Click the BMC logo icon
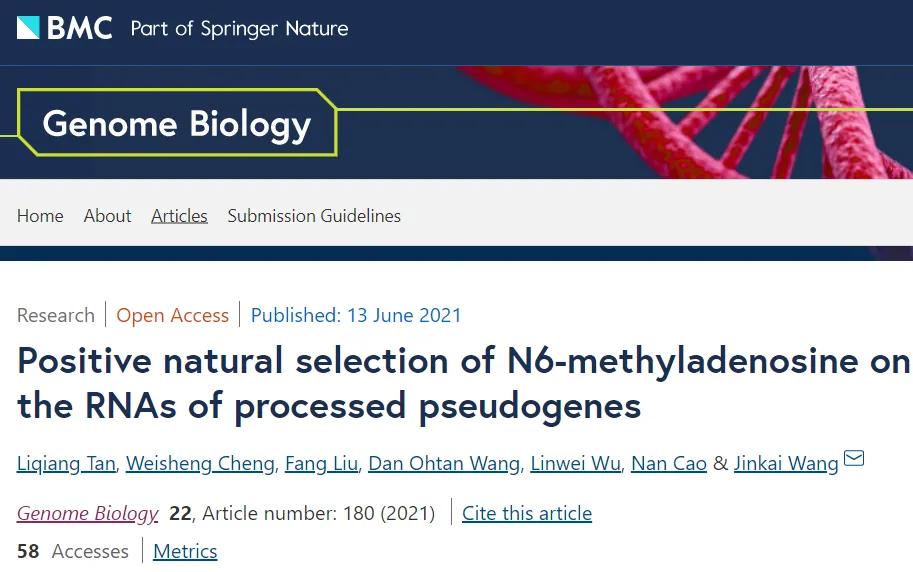 click(28, 27)
